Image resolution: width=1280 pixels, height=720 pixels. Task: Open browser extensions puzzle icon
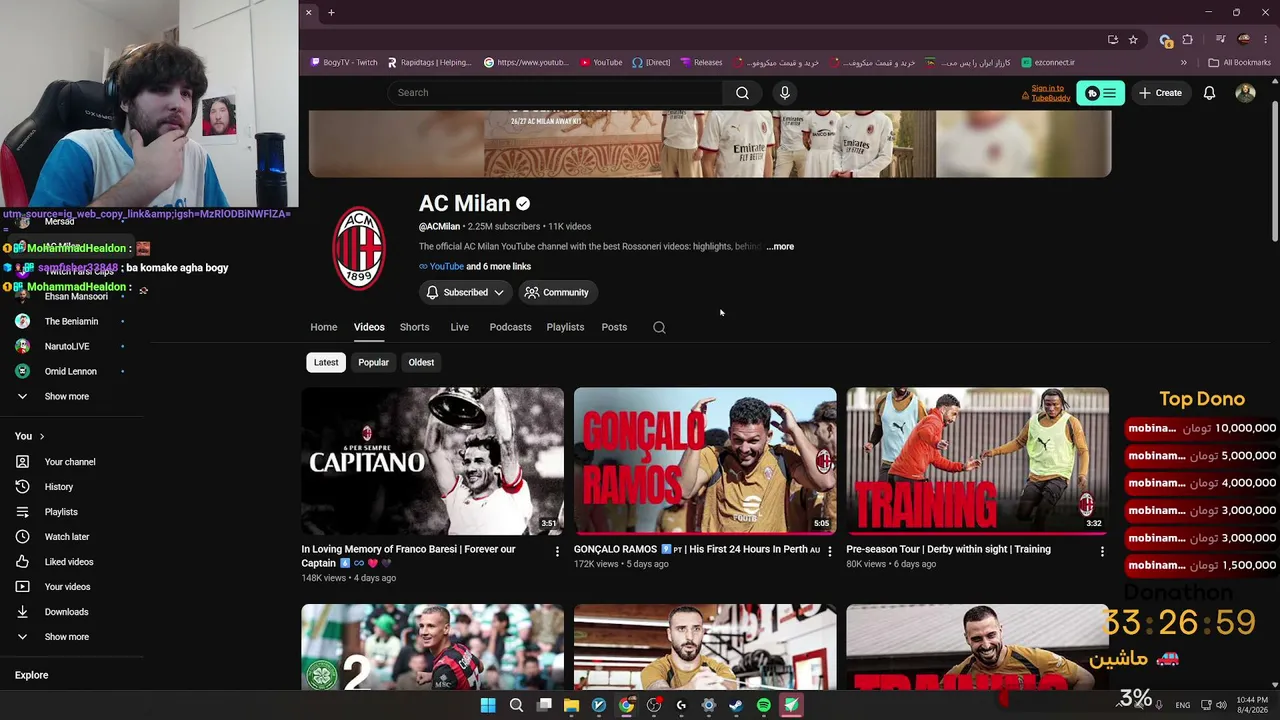point(1187,40)
